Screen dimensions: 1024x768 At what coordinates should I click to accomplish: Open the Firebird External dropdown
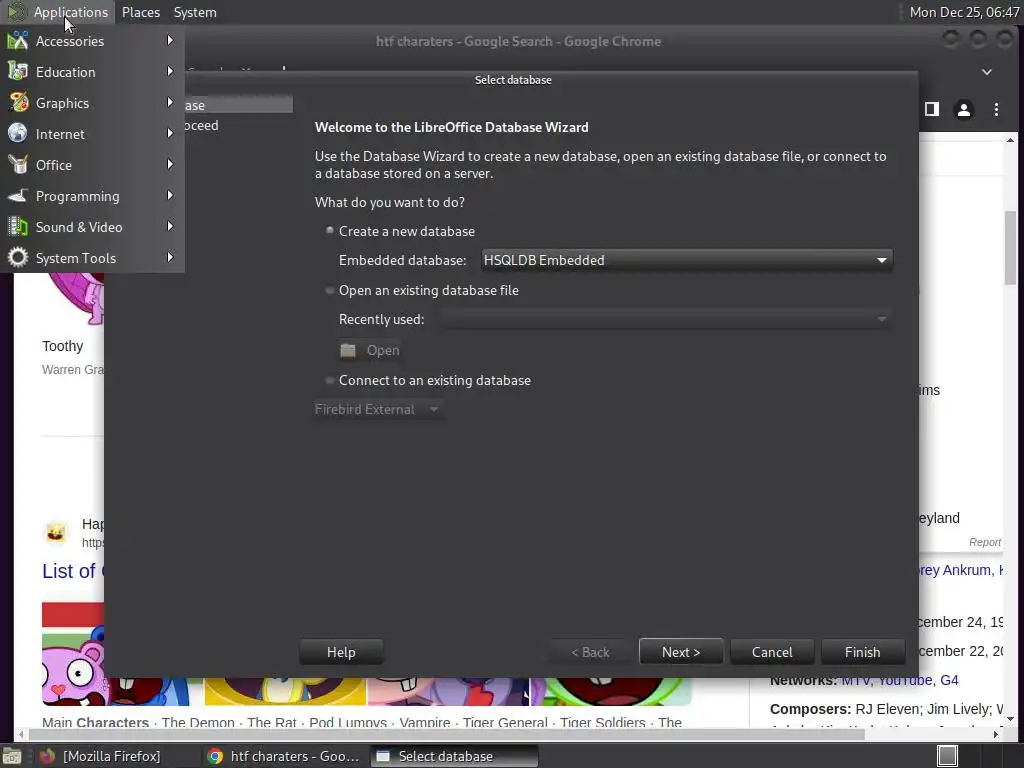tap(379, 409)
